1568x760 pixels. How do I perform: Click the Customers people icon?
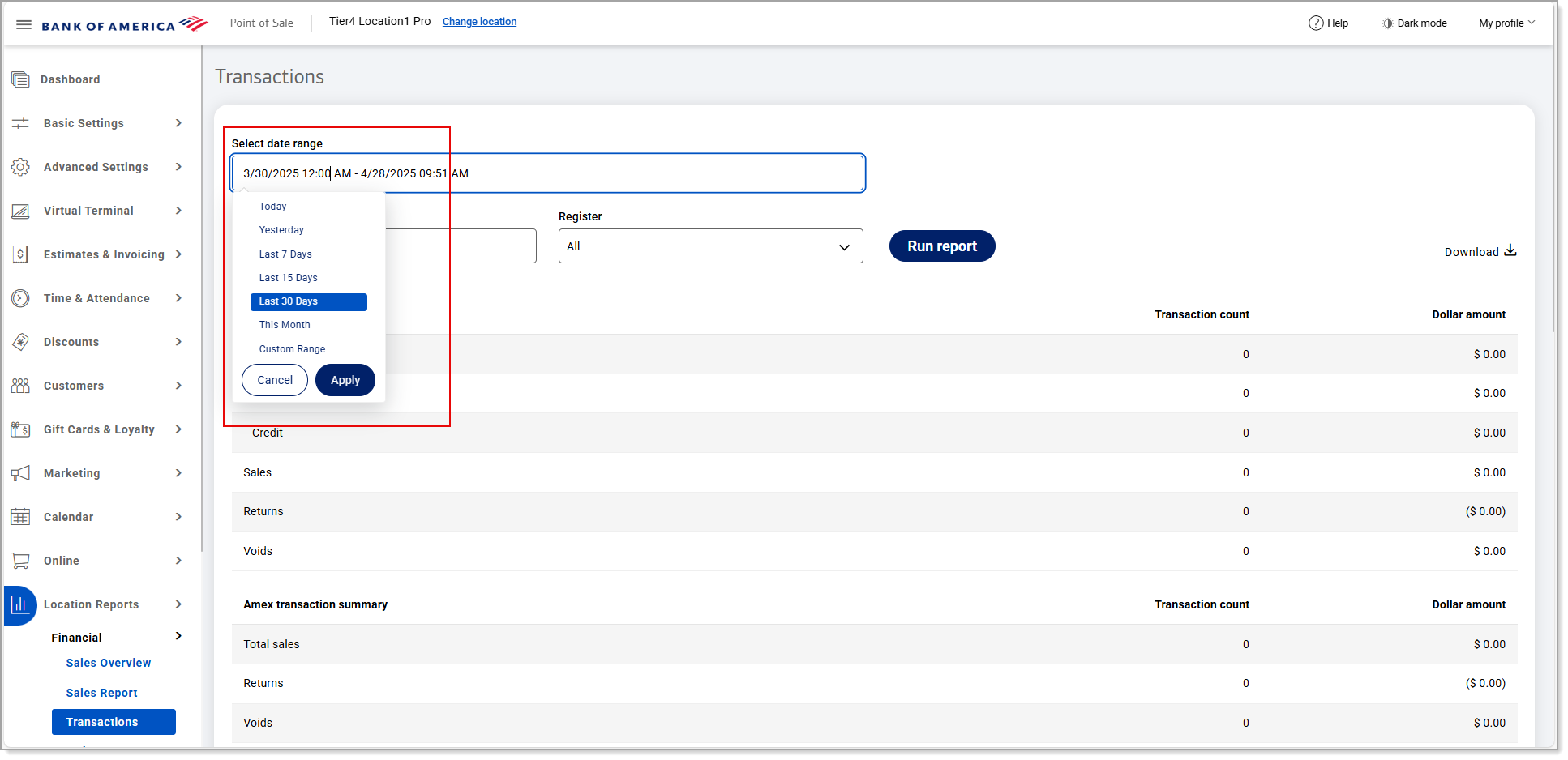[x=20, y=386]
